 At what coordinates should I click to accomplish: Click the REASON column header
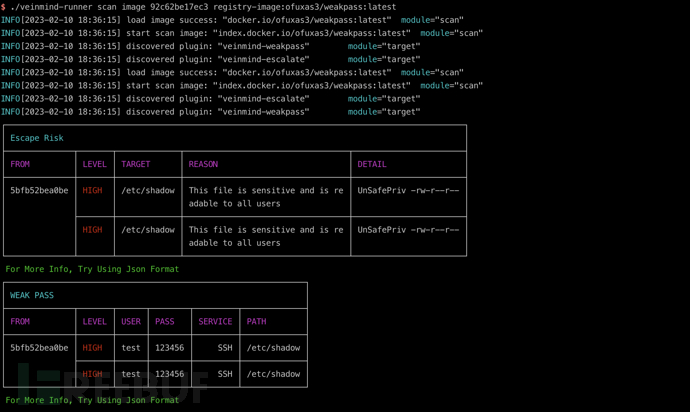(203, 164)
